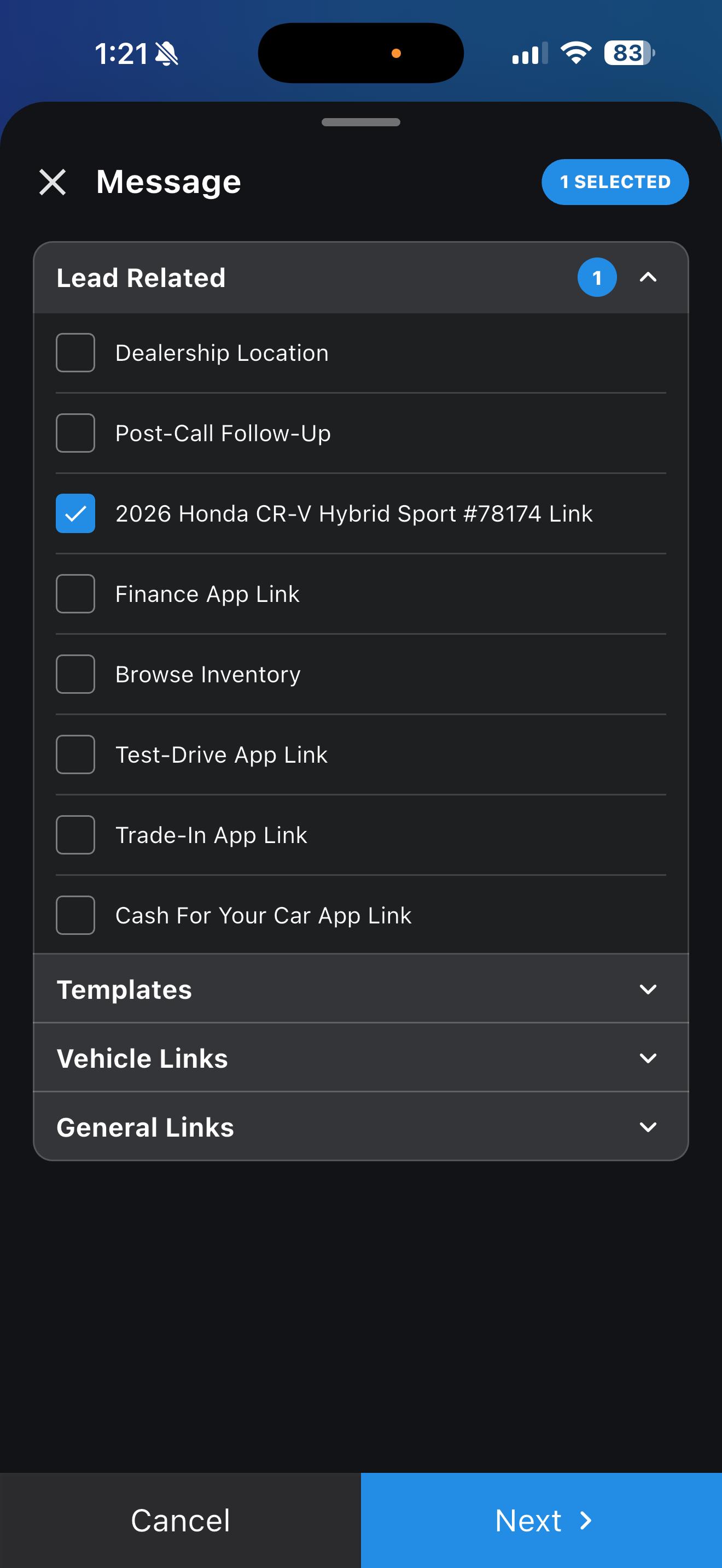Image resolution: width=722 pixels, height=1568 pixels.
Task: Close the Message sheet with X icon
Action: pyautogui.click(x=53, y=182)
